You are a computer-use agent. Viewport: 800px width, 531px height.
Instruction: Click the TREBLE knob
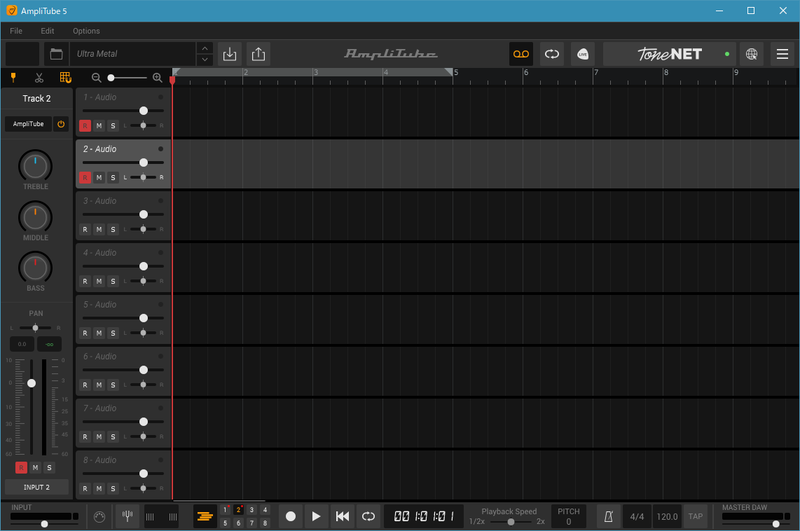pyautogui.click(x=35, y=166)
